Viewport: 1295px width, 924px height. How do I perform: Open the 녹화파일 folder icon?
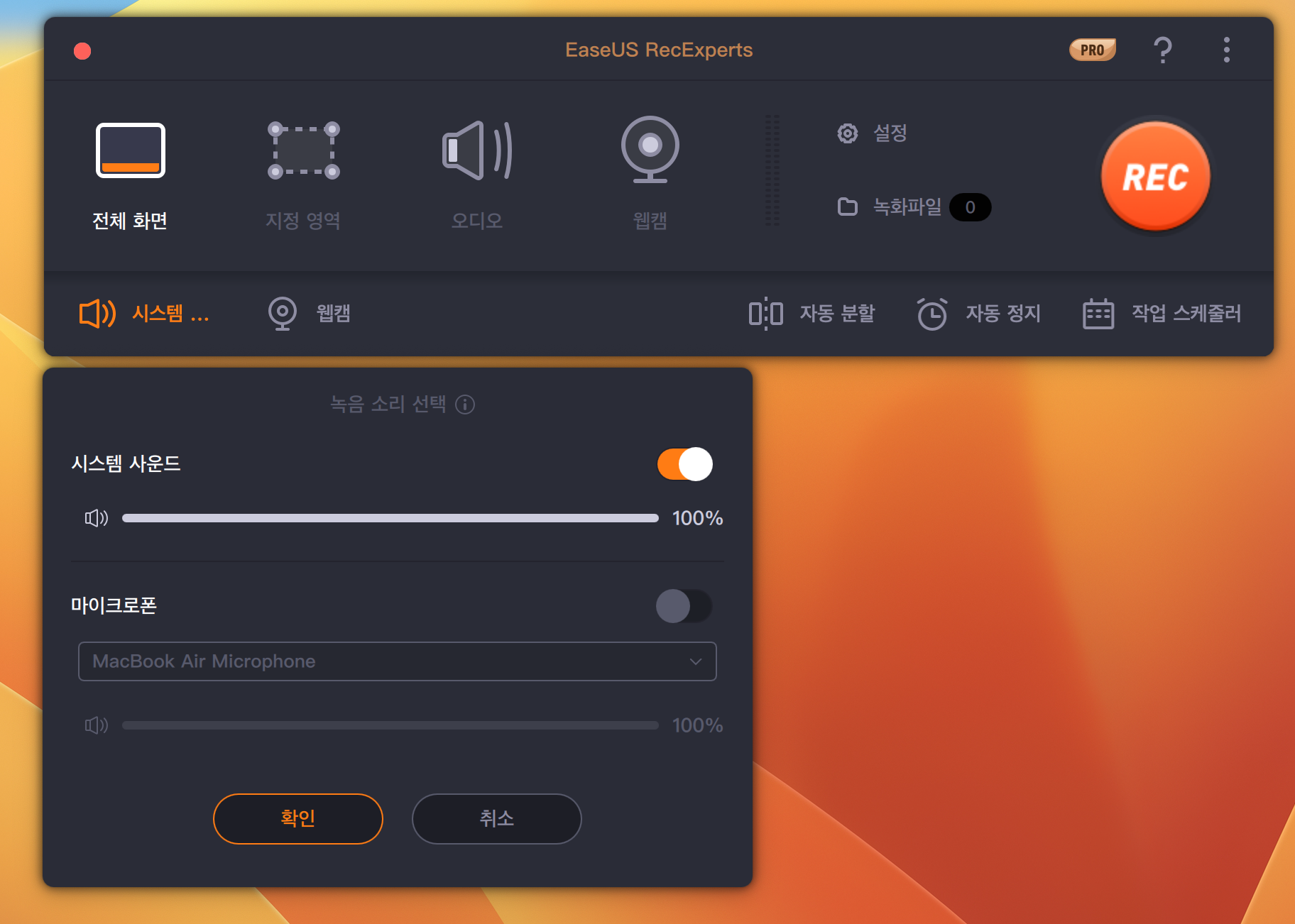(x=848, y=207)
